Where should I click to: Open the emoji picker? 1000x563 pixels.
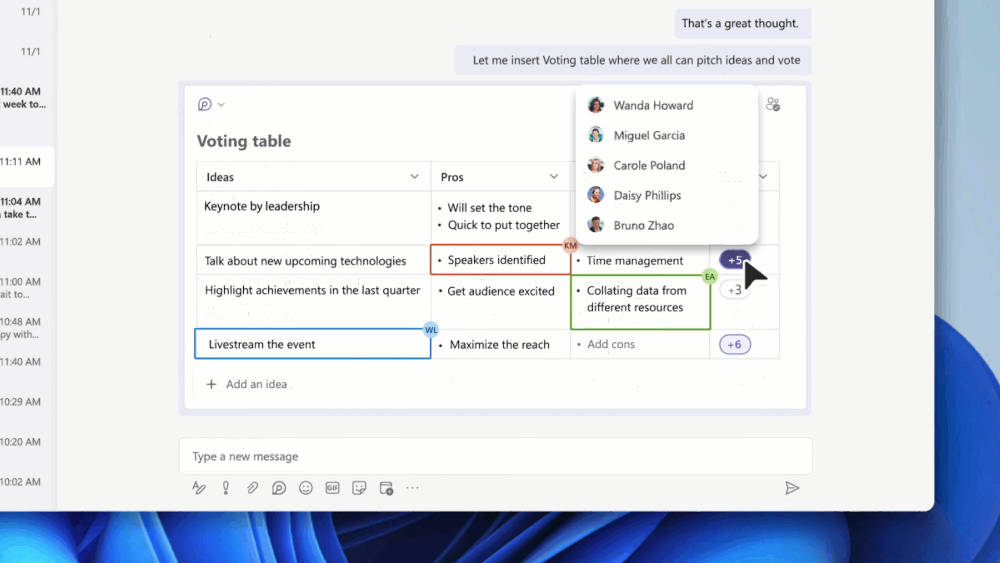(x=306, y=488)
